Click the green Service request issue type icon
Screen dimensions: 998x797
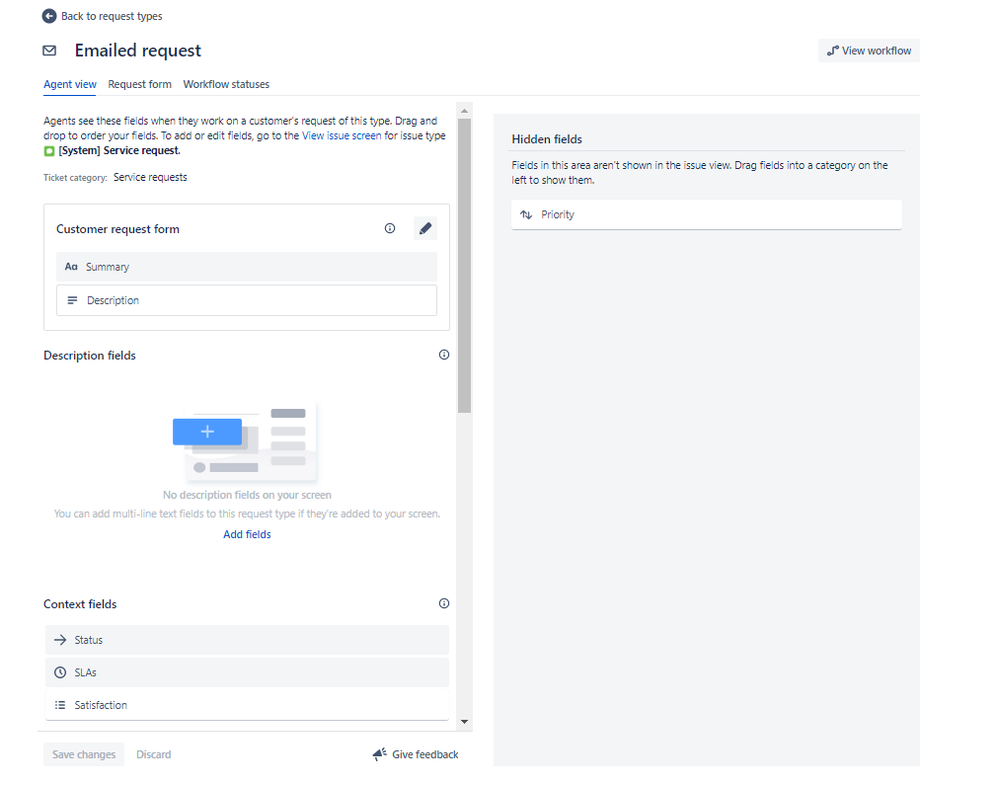pyautogui.click(x=49, y=151)
